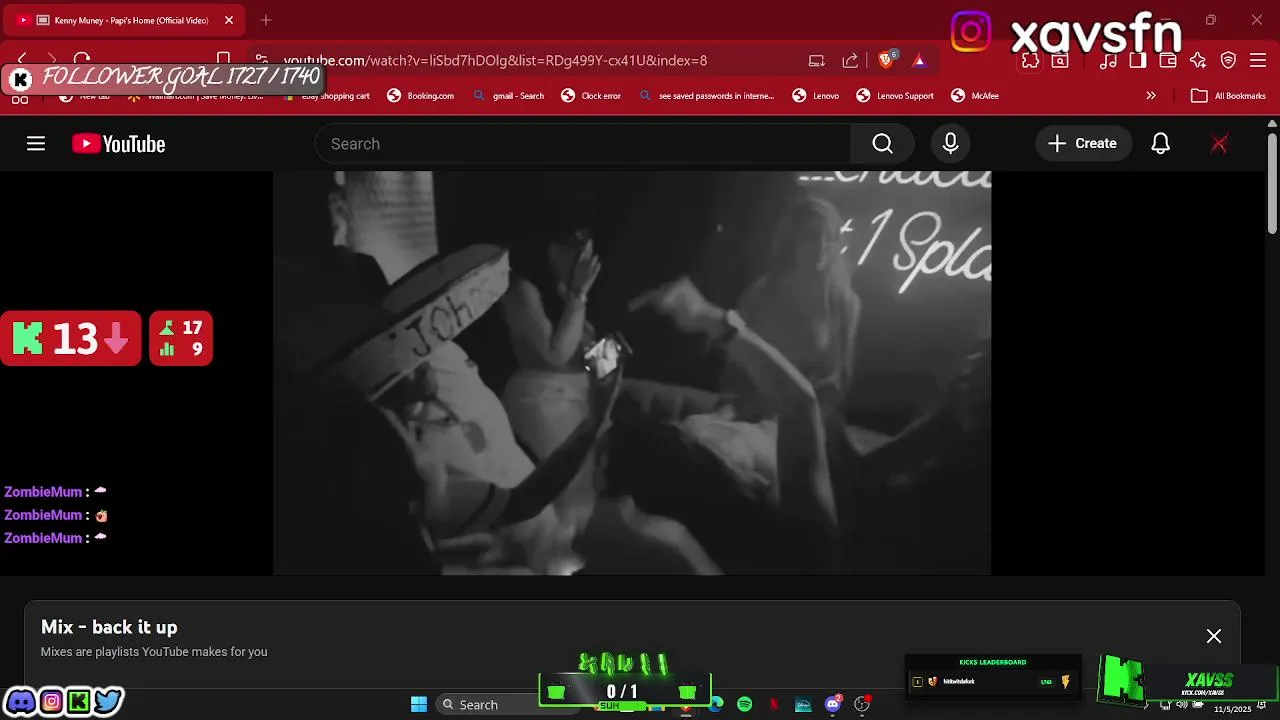Image resolution: width=1280 pixels, height=720 pixels.
Task: Select the Kenny Muney browser tab
Action: (122, 20)
